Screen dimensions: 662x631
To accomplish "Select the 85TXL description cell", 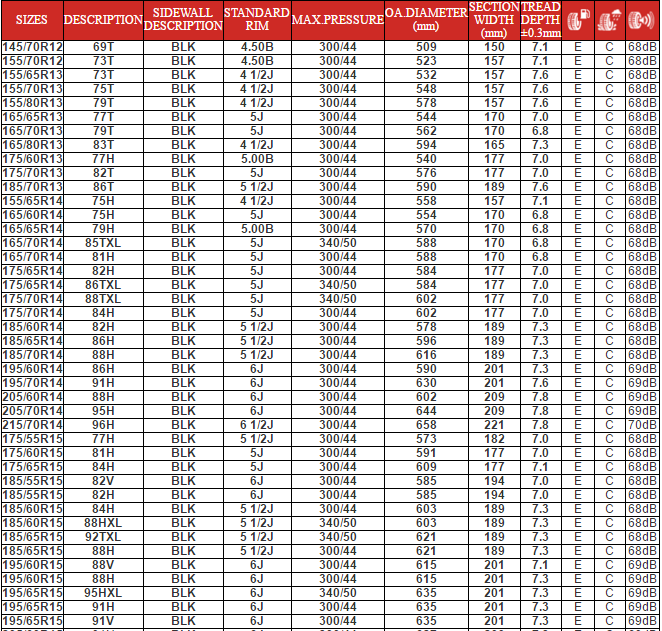I will click(x=103, y=243).
